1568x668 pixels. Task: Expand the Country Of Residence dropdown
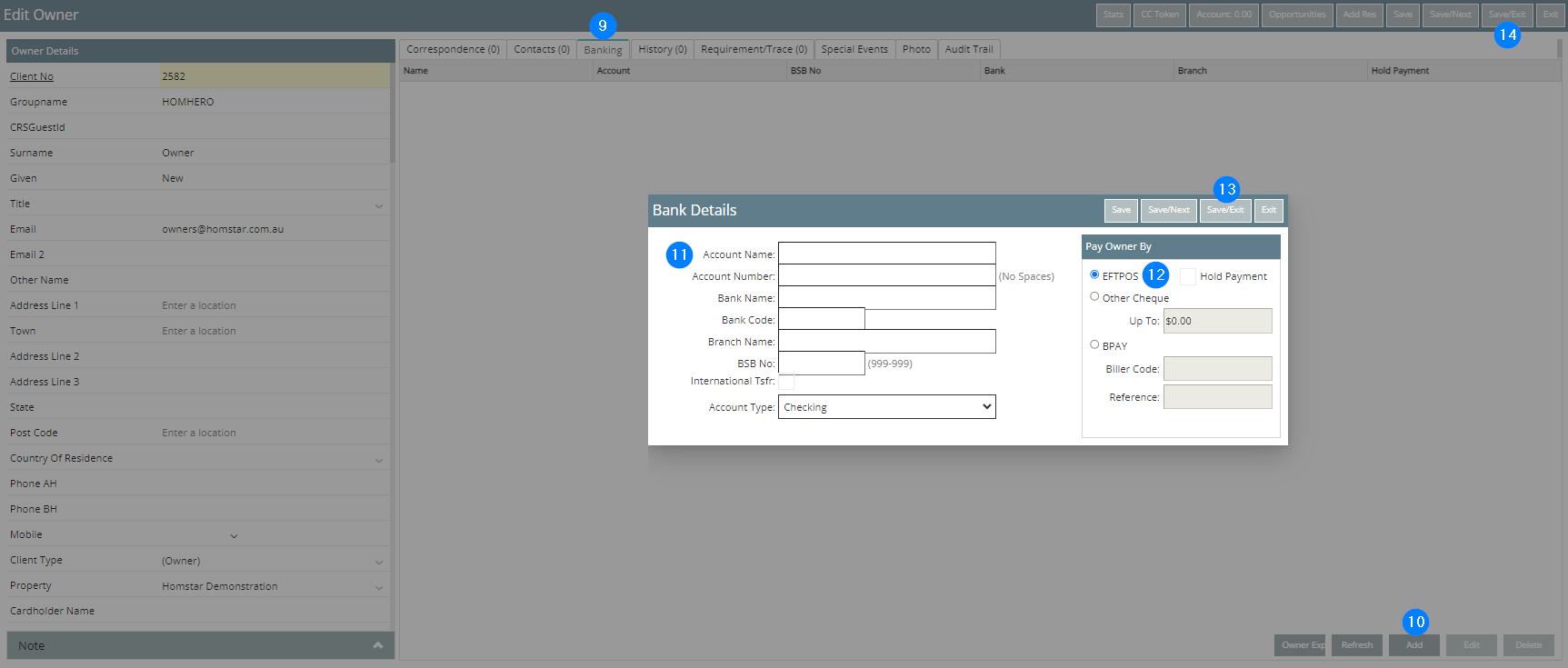point(379,460)
